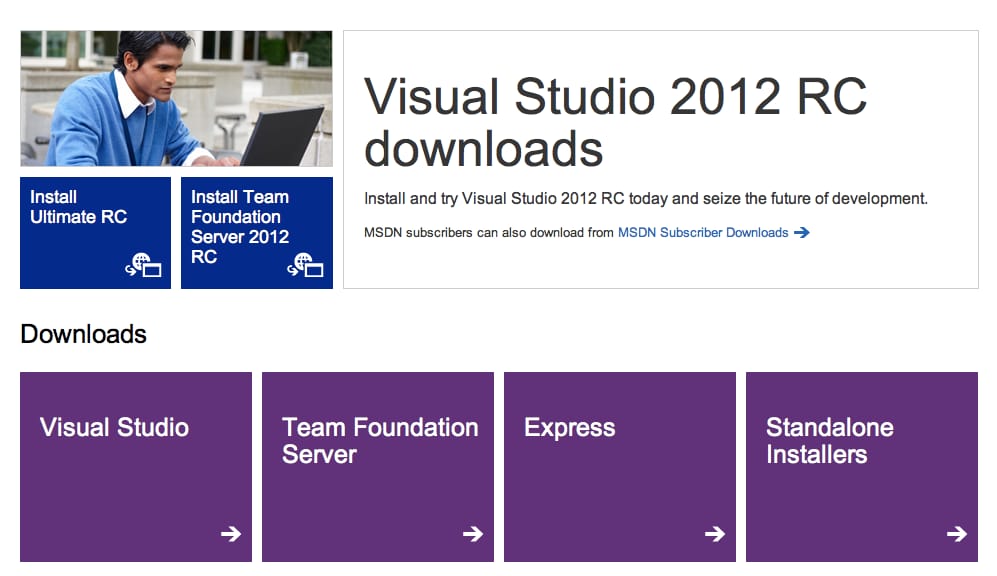This screenshot has height=576, width=997.
Task: Click the Visual Studio 2012 RC downloads heading
Action: coord(615,123)
